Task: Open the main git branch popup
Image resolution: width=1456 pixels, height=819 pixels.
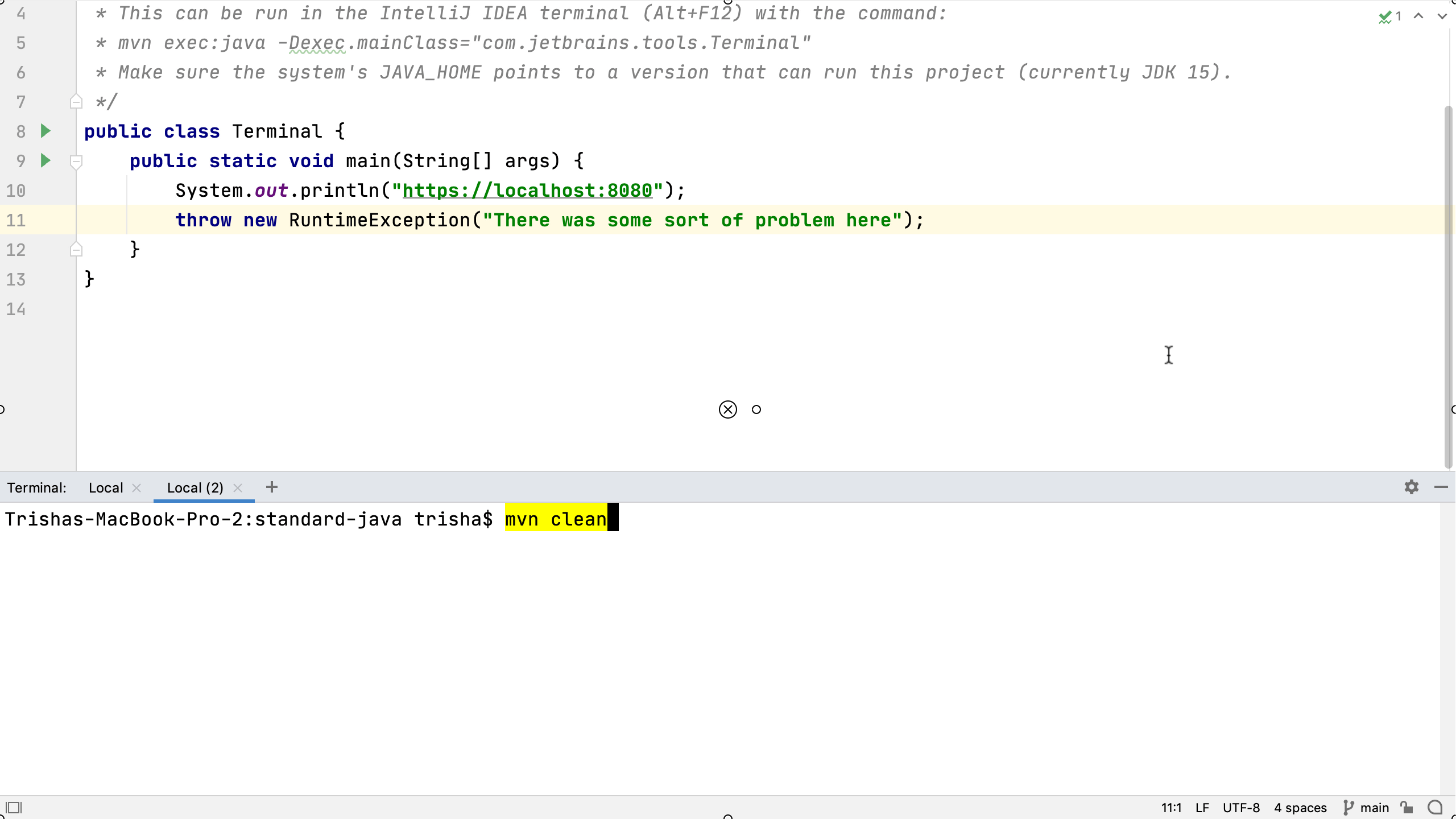Action: click(x=1366, y=808)
